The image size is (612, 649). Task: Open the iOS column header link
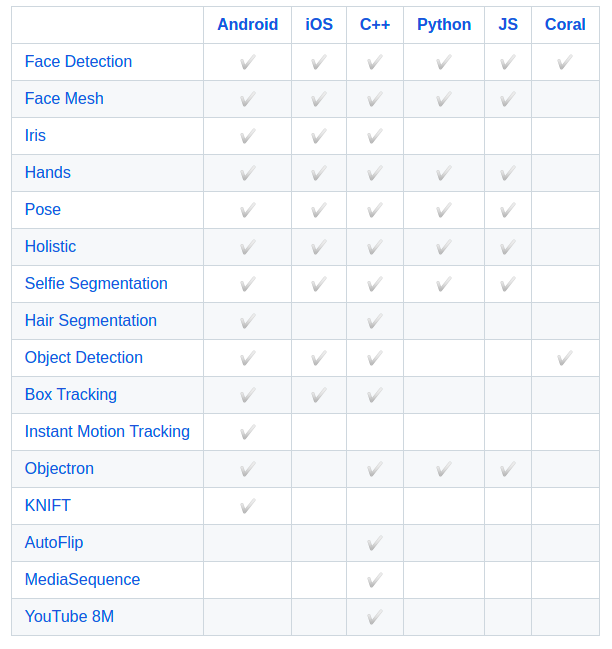[x=319, y=24]
